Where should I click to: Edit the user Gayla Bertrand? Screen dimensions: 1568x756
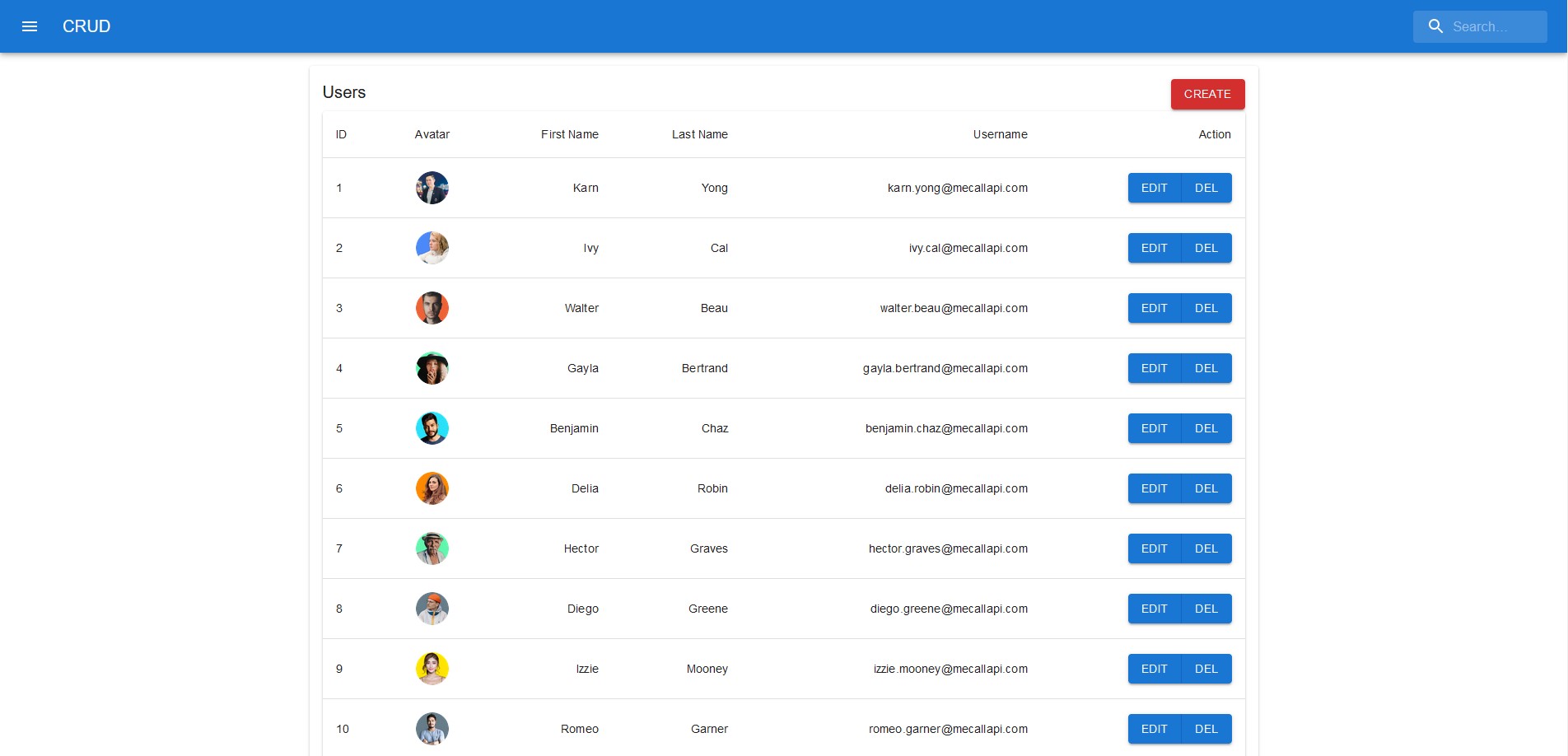pos(1154,368)
